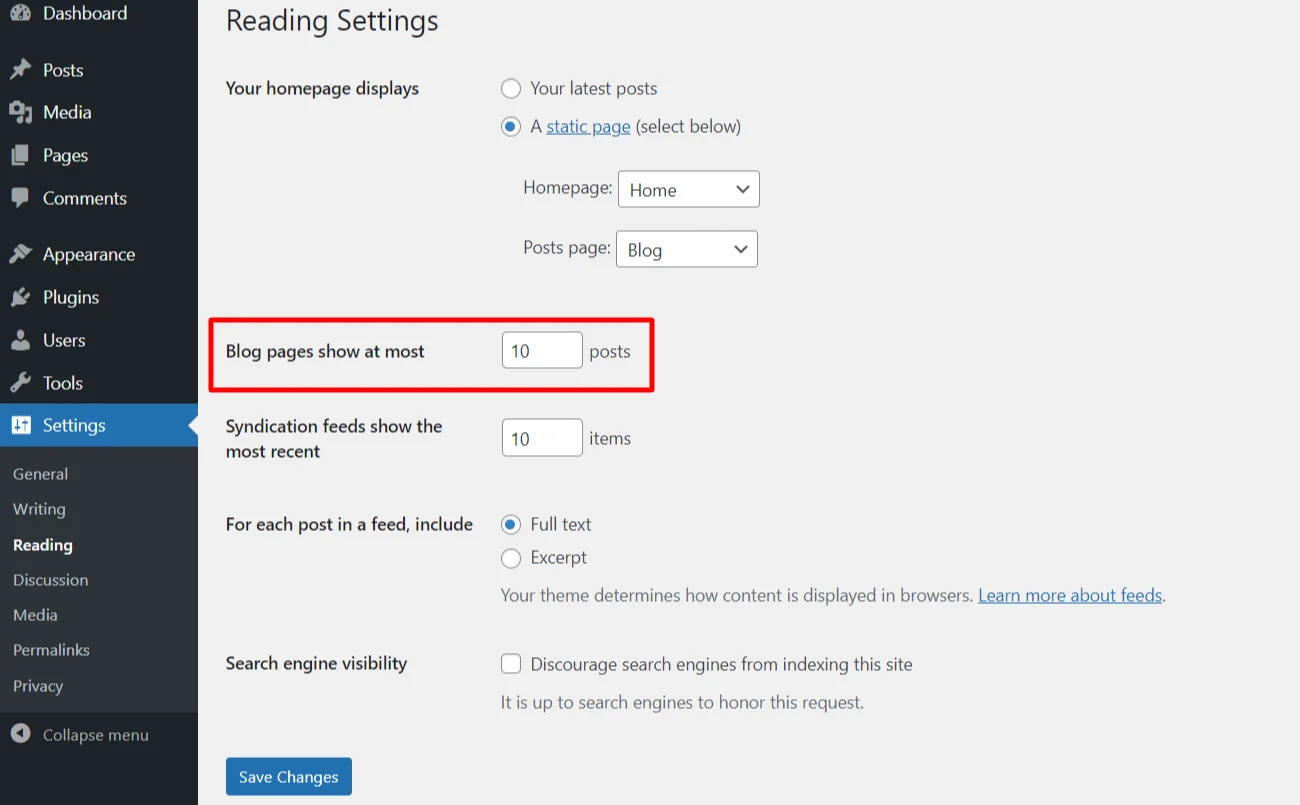Click the 'Search engine visibility' label
The width and height of the screenshot is (1300, 805).
pos(316,663)
